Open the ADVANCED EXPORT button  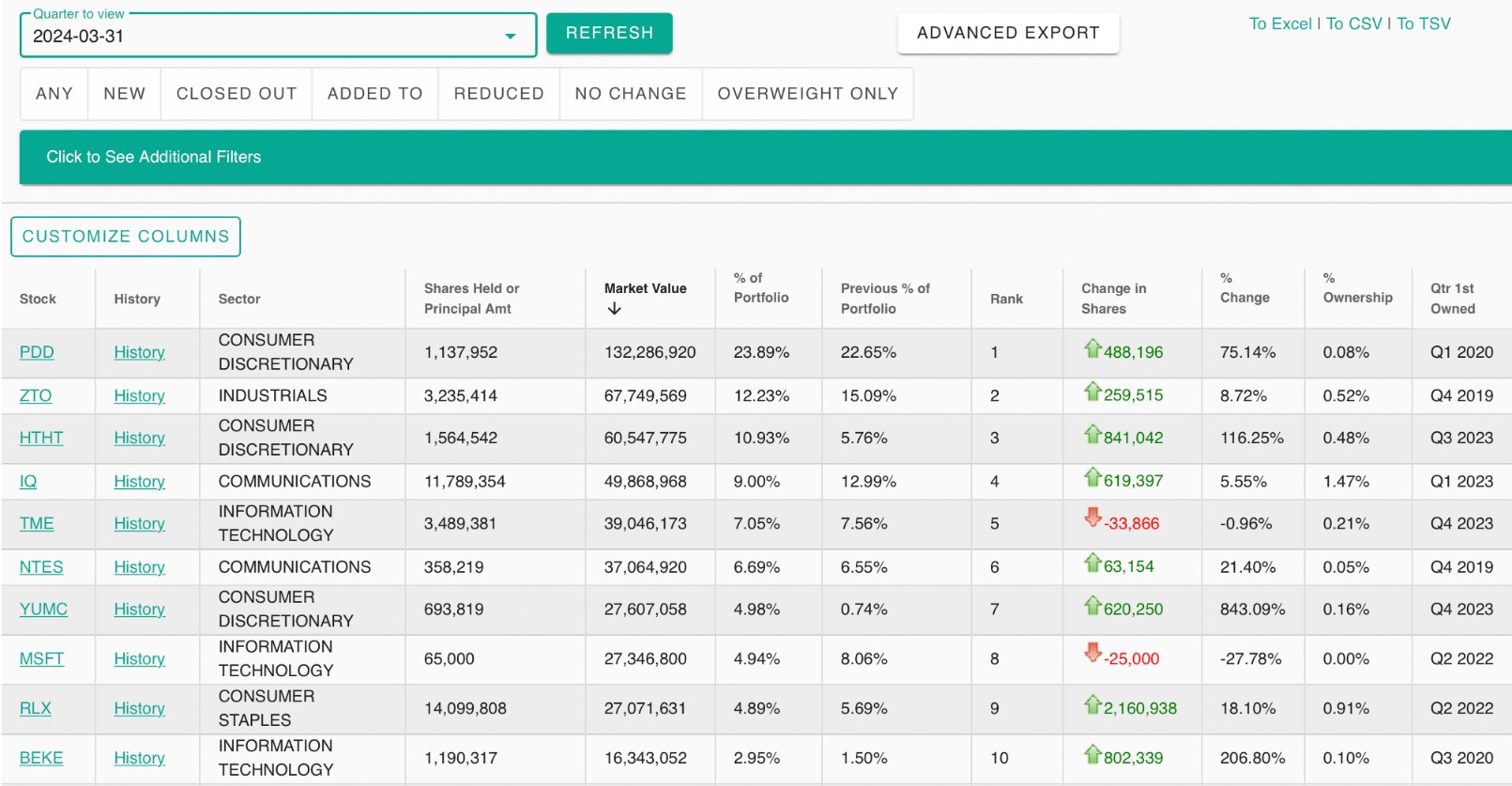point(1008,33)
